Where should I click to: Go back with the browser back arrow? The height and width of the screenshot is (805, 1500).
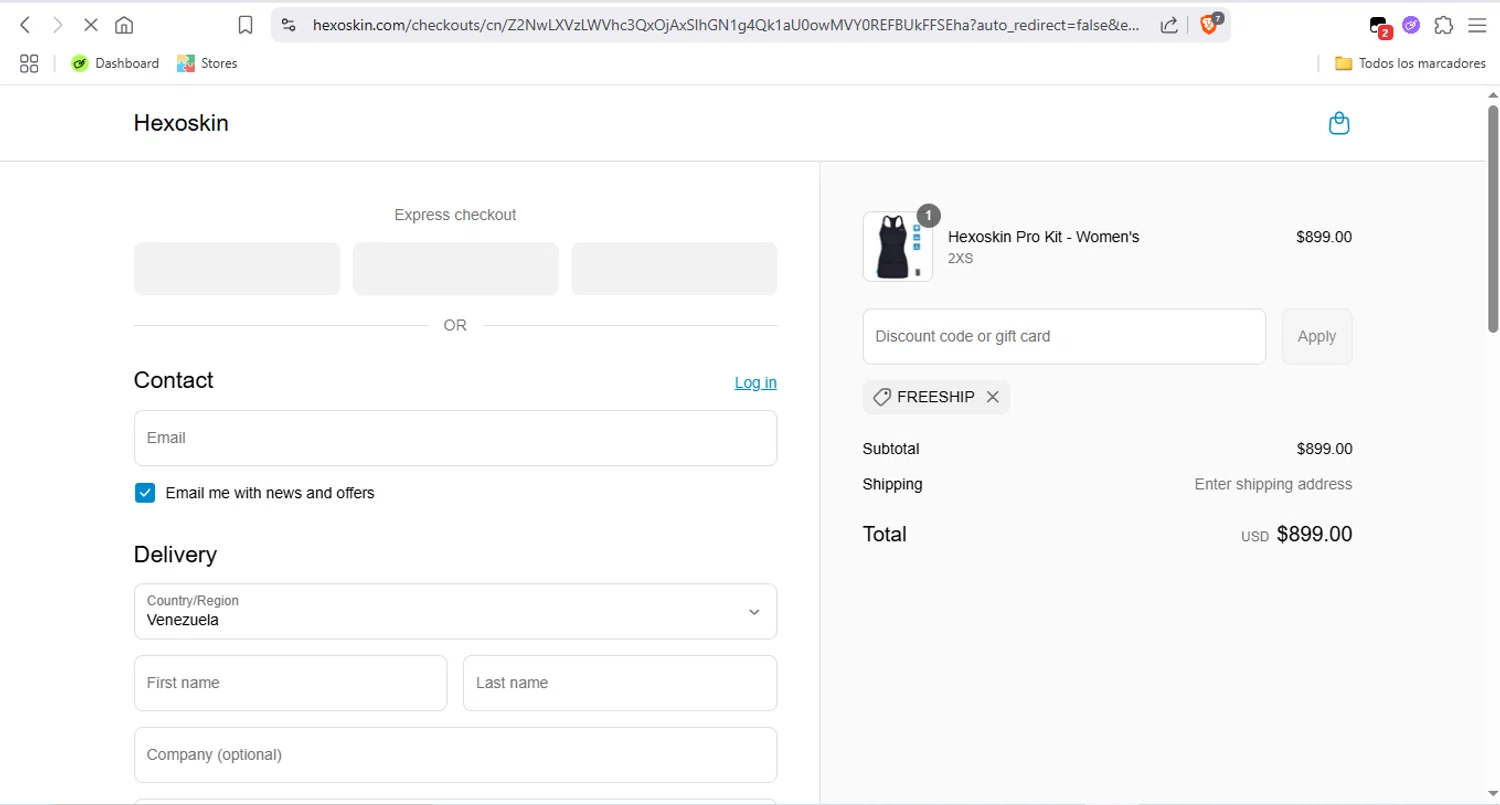pos(26,25)
